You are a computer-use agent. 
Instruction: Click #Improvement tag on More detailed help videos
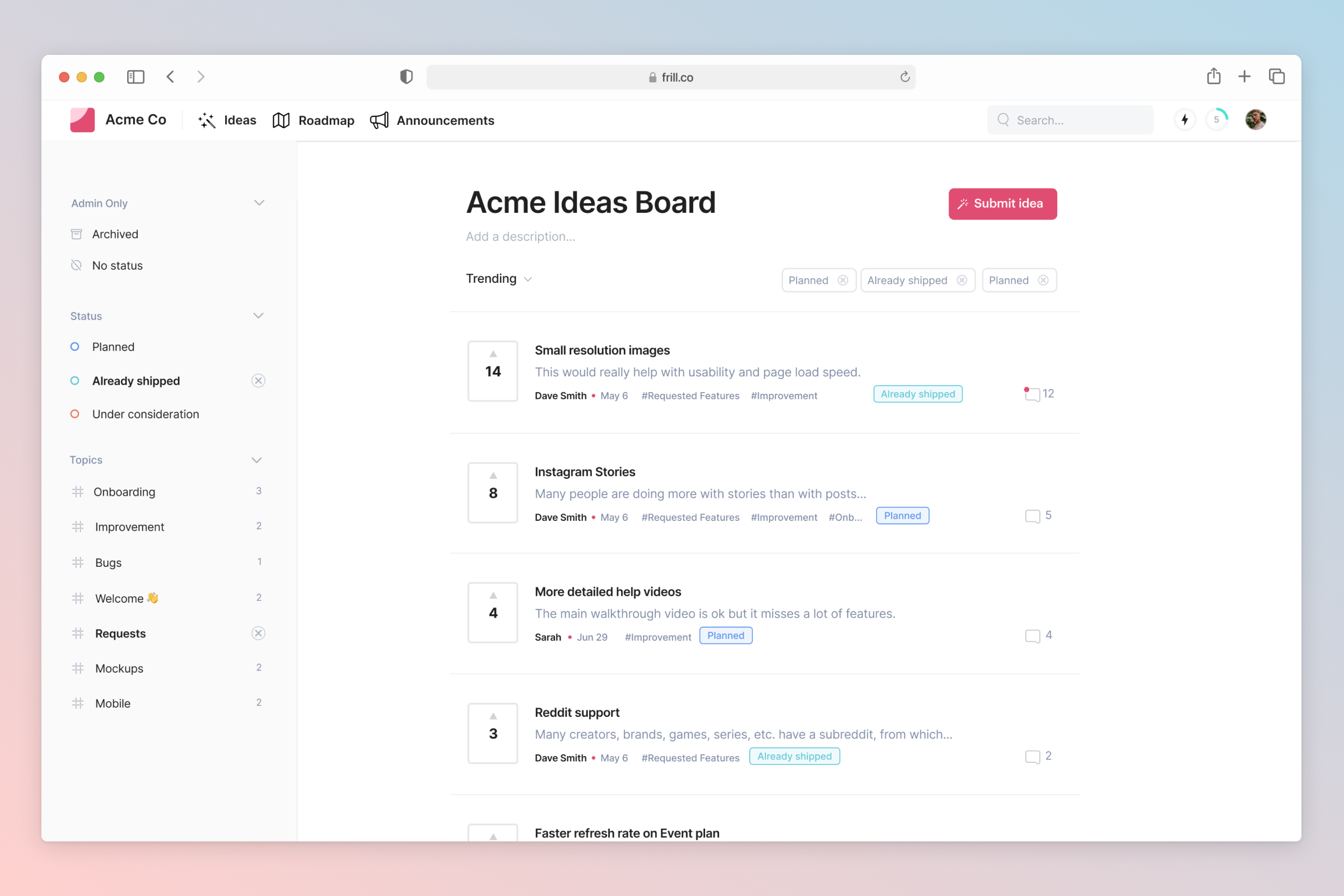pos(657,637)
